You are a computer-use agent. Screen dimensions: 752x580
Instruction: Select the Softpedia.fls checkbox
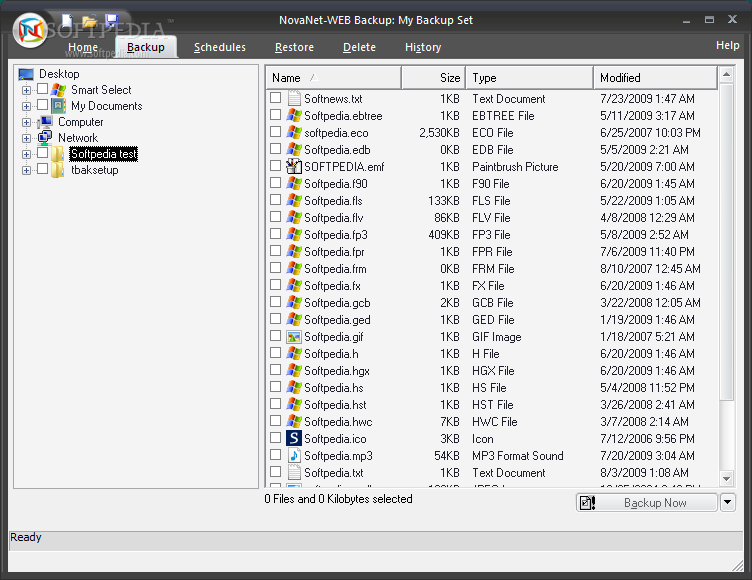tap(275, 200)
